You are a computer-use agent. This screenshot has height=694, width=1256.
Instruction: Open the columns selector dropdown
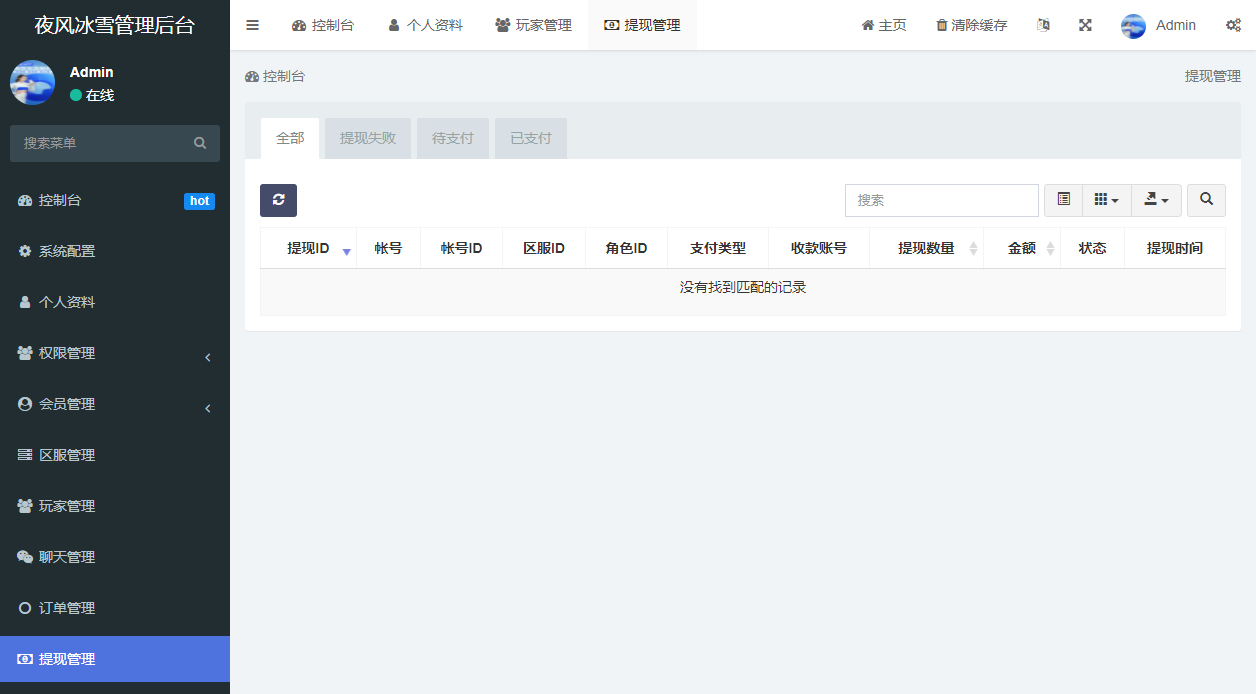click(1106, 200)
